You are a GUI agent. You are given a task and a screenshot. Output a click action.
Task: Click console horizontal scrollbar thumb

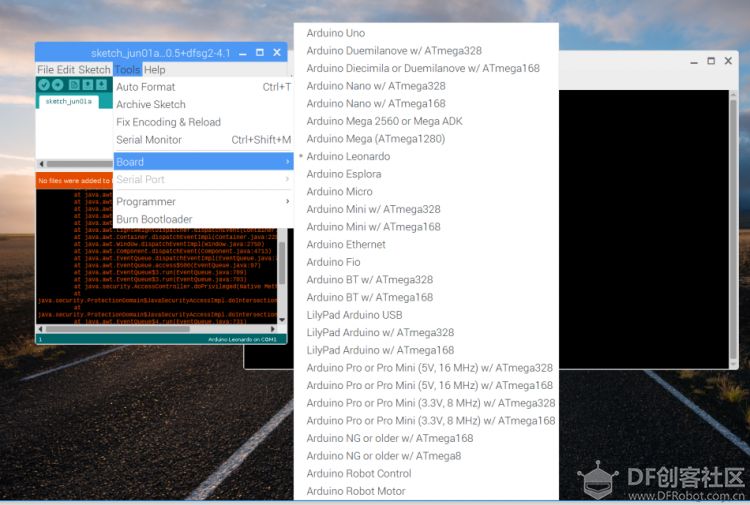point(118,329)
